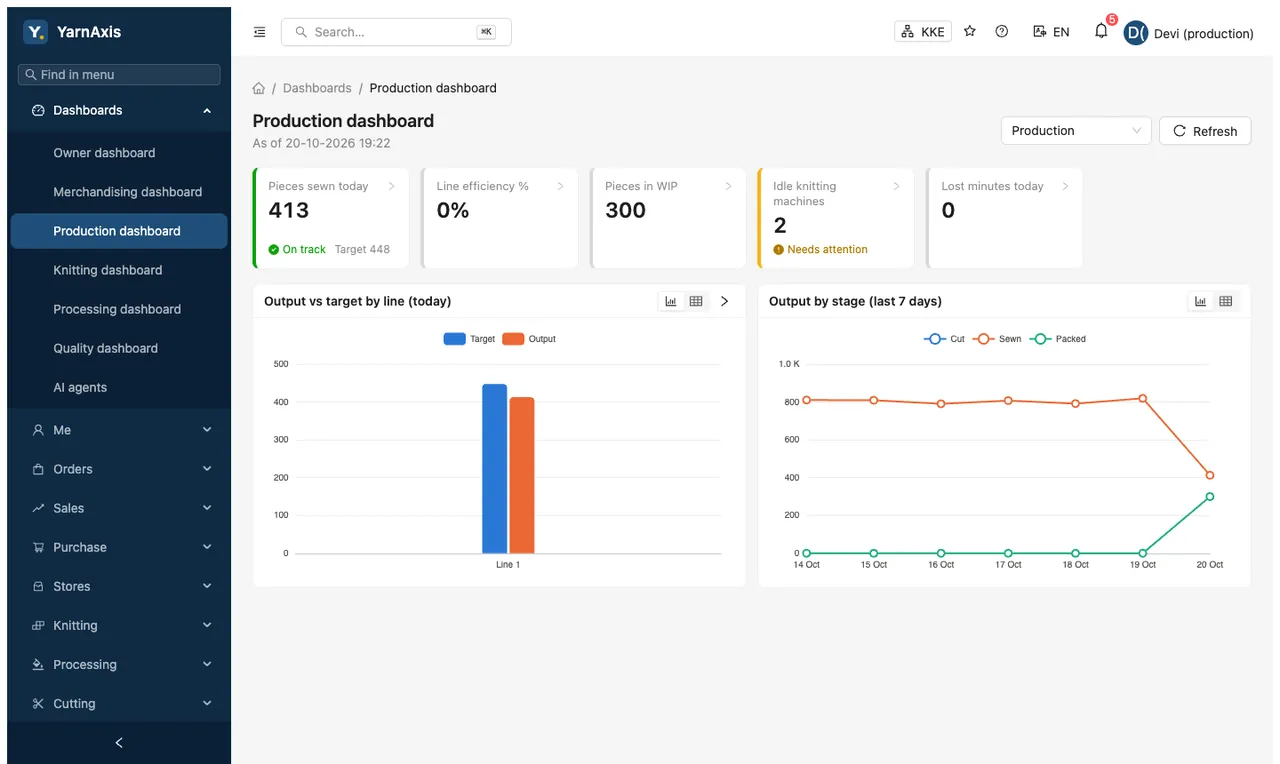Click the Packed data point on 20 Oct

click(x=1209, y=496)
